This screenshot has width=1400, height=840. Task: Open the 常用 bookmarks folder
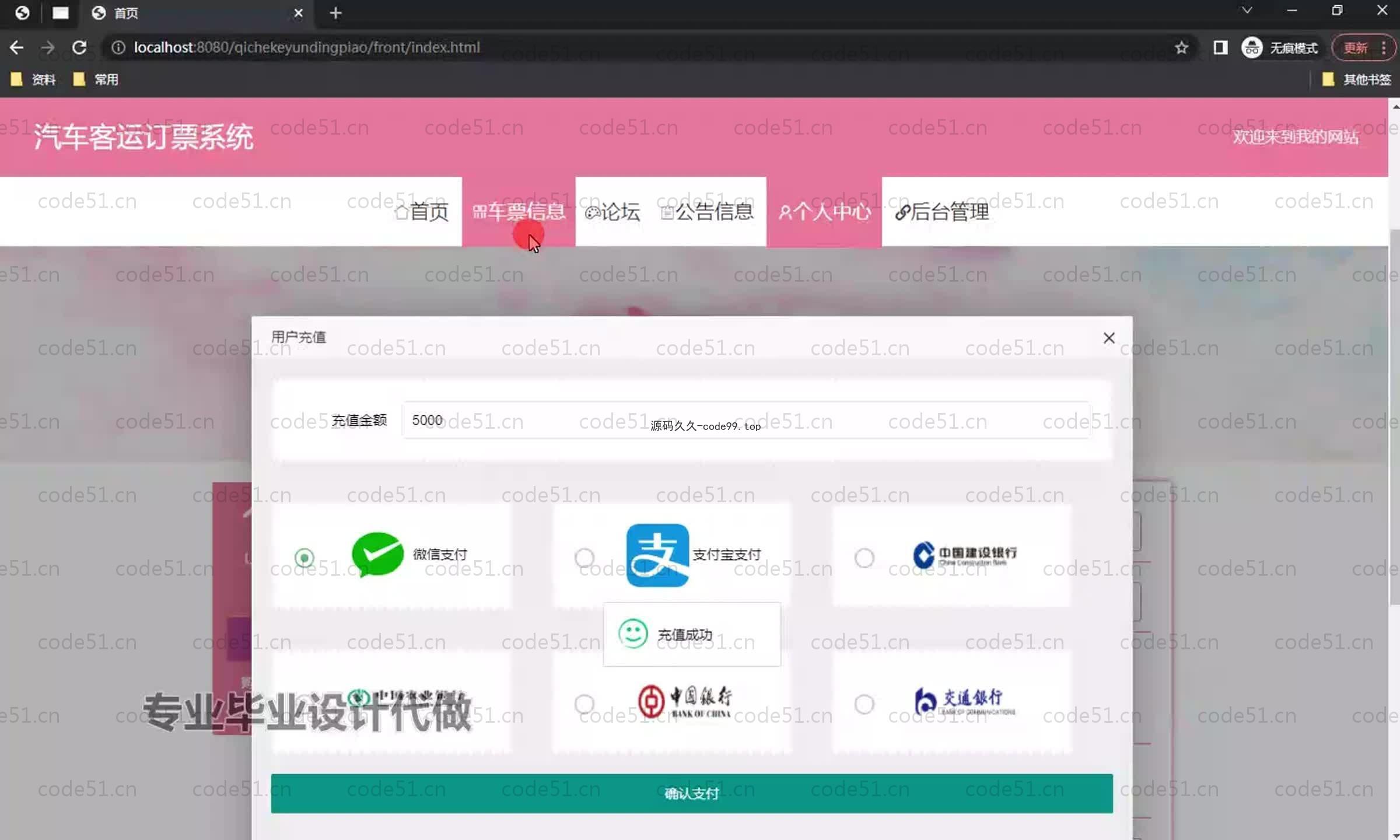coord(96,79)
